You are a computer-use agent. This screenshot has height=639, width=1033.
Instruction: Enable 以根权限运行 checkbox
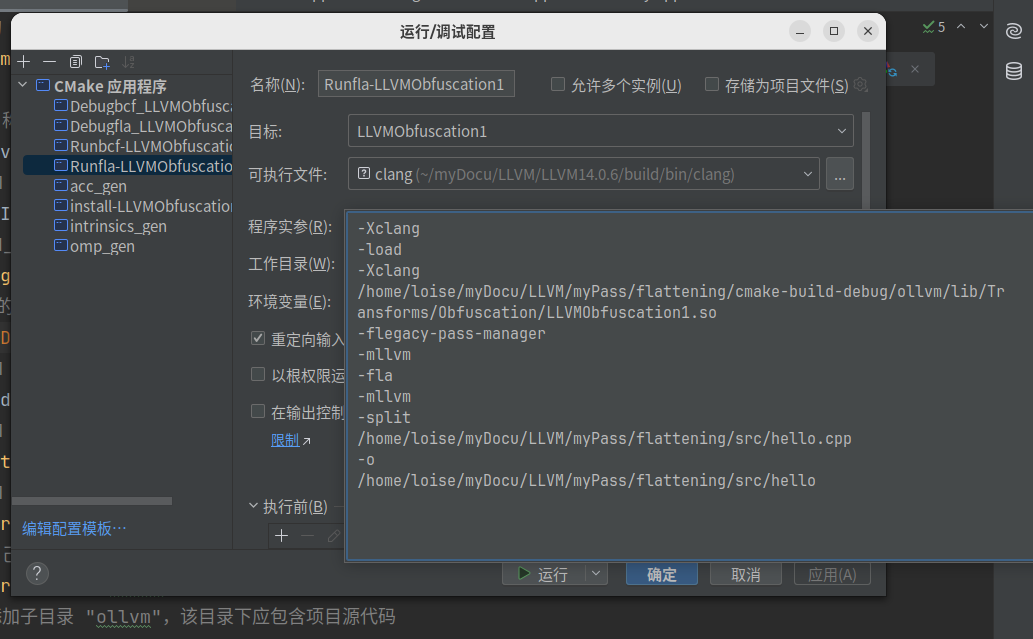tap(258, 374)
